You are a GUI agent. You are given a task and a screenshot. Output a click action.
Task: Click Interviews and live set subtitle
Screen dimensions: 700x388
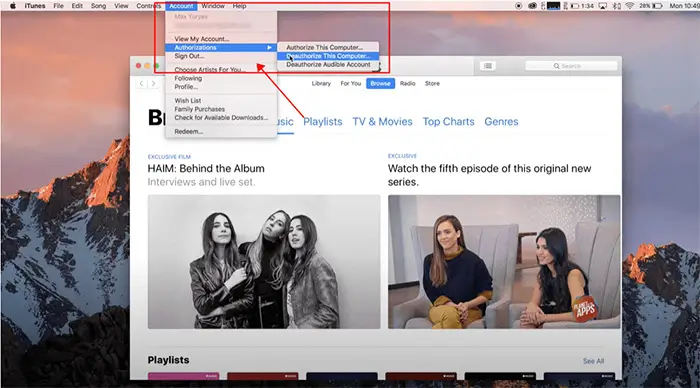point(201,182)
